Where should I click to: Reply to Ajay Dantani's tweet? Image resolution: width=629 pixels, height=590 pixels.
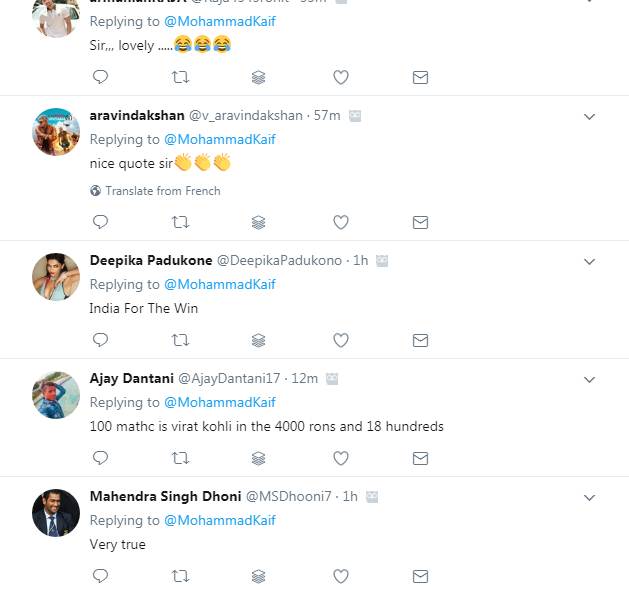[x=100, y=458]
